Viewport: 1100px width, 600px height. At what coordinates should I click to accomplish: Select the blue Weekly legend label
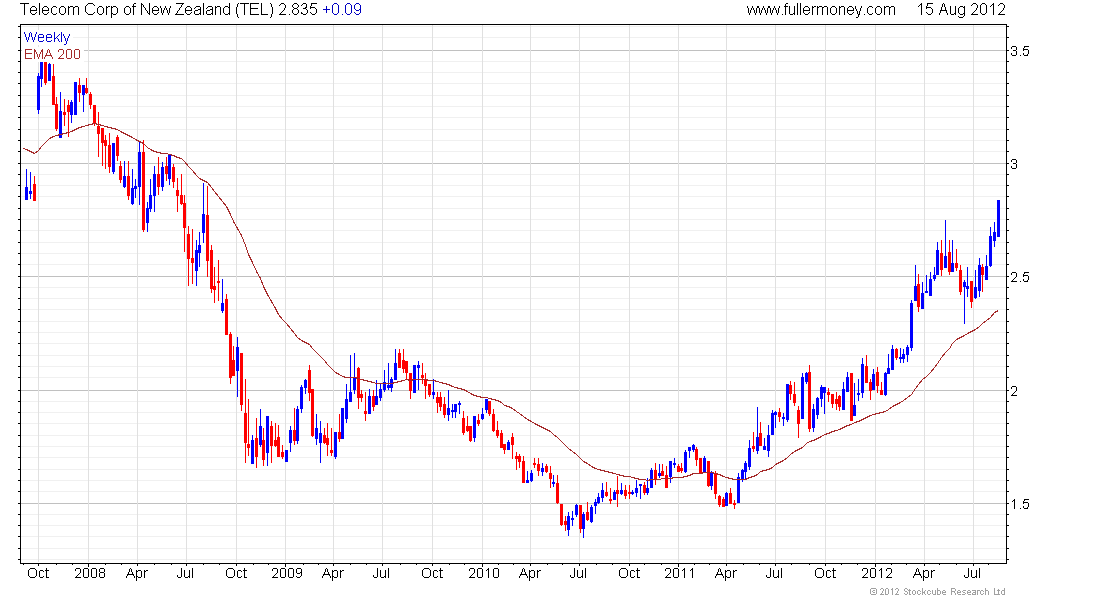[47, 37]
